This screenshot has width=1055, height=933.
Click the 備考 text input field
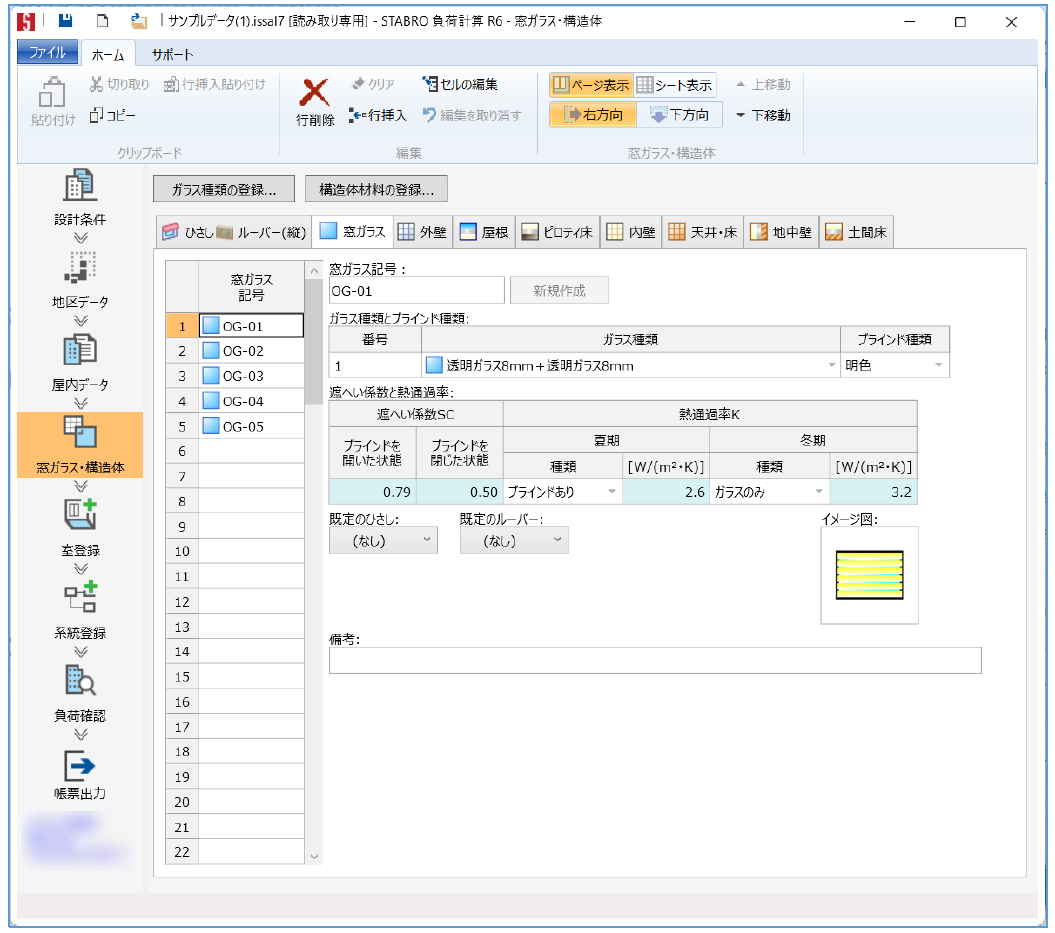point(654,661)
